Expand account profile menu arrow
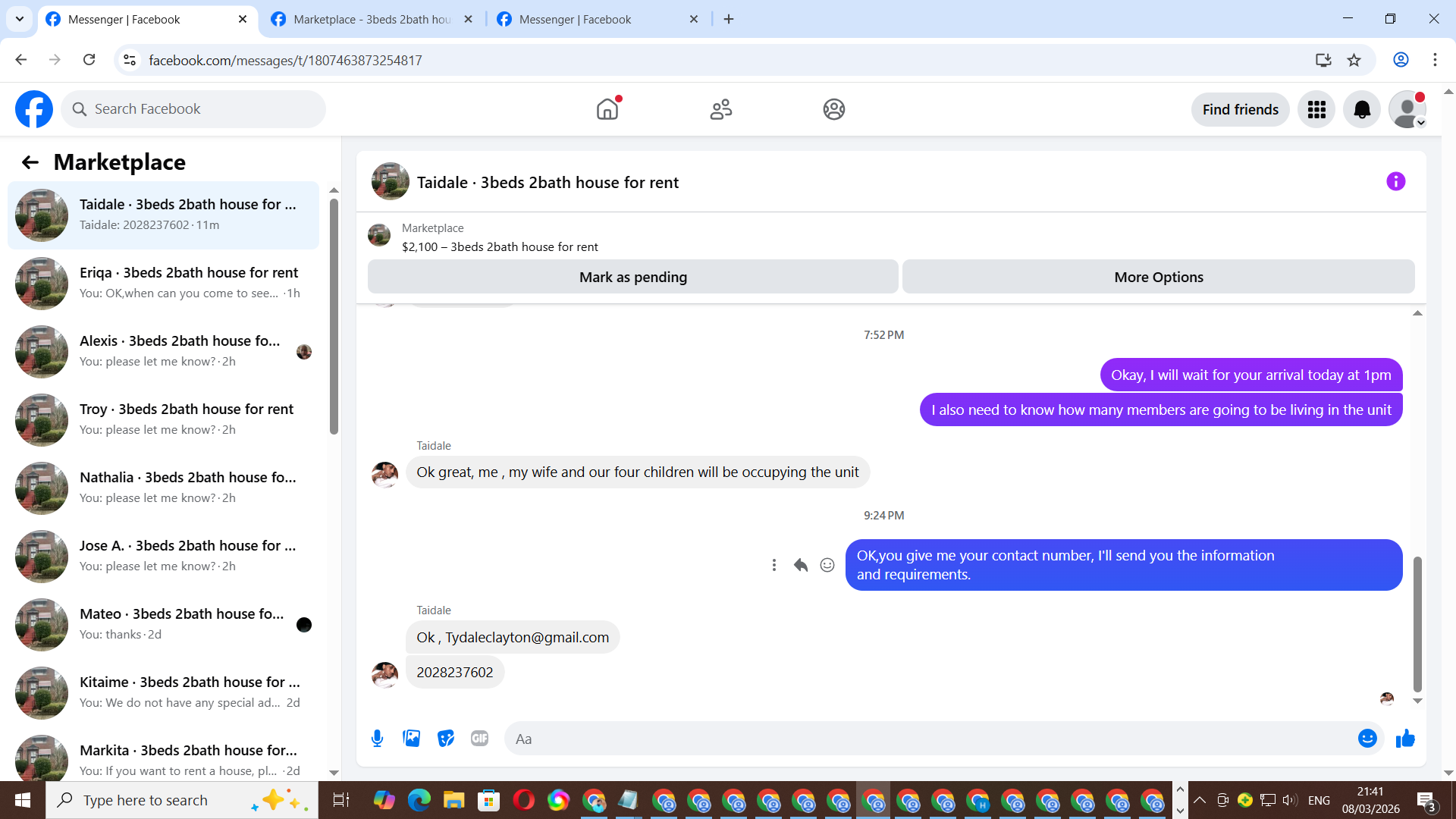1456x819 pixels. tap(1421, 123)
